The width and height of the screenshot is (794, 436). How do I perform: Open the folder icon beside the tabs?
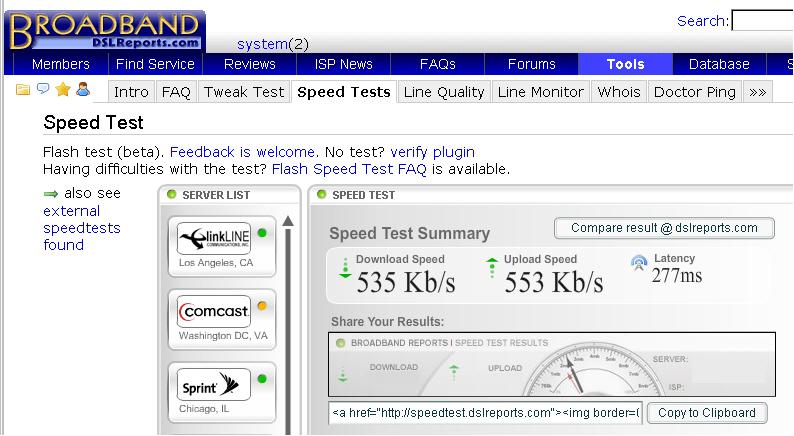22,90
